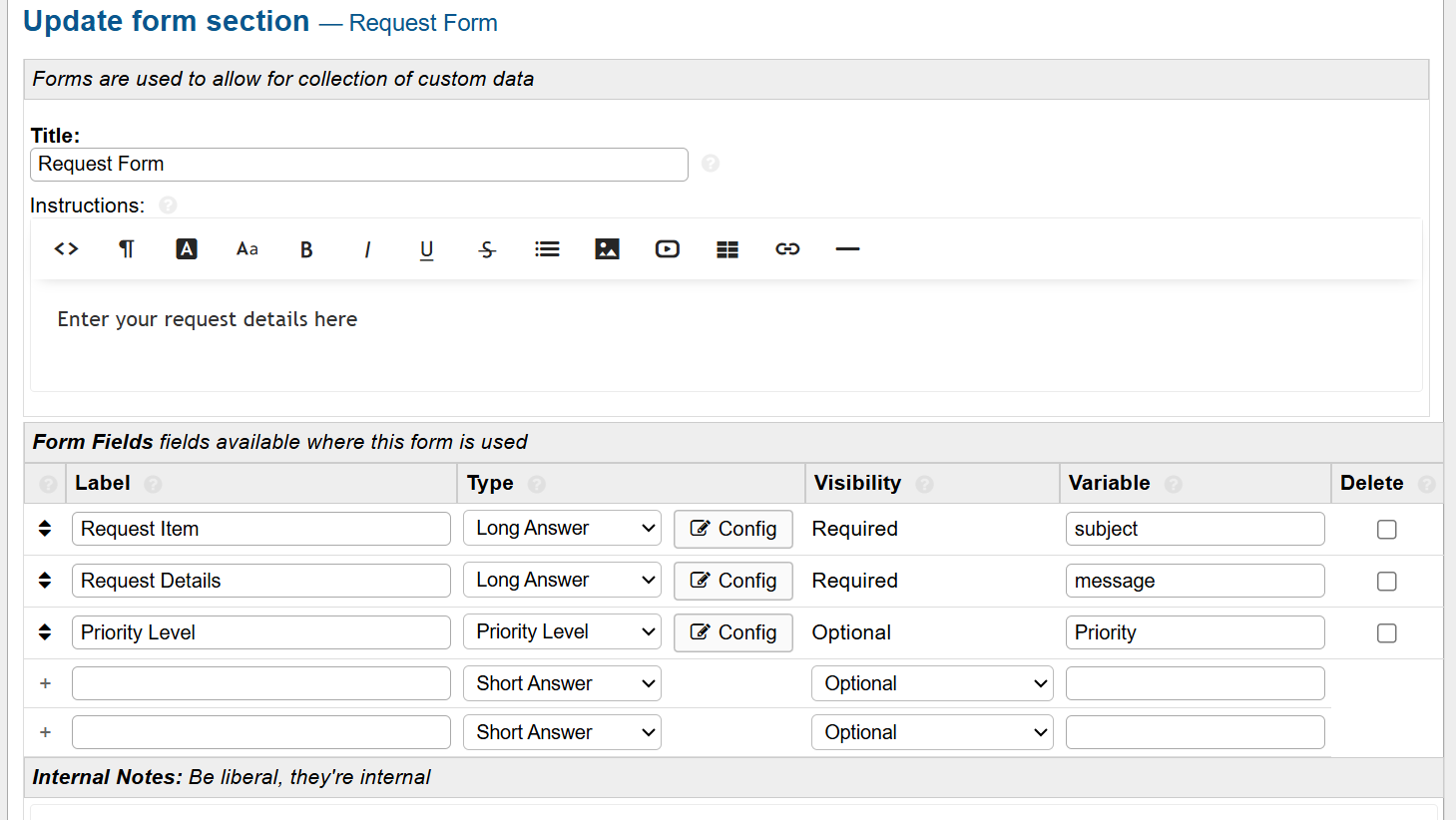
Task: Check Delete box for Request Item field
Action: pos(1386,530)
